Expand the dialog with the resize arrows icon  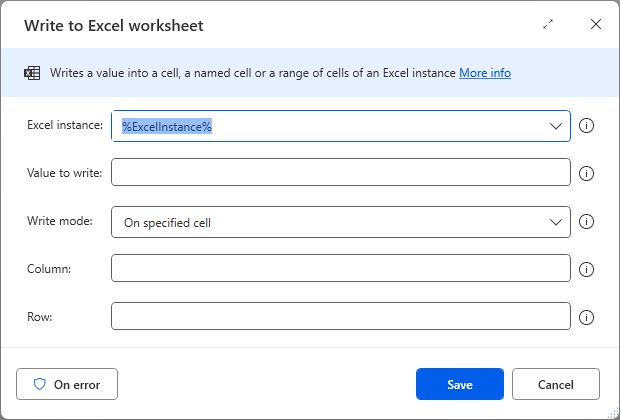pyautogui.click(x=548, y=25)
